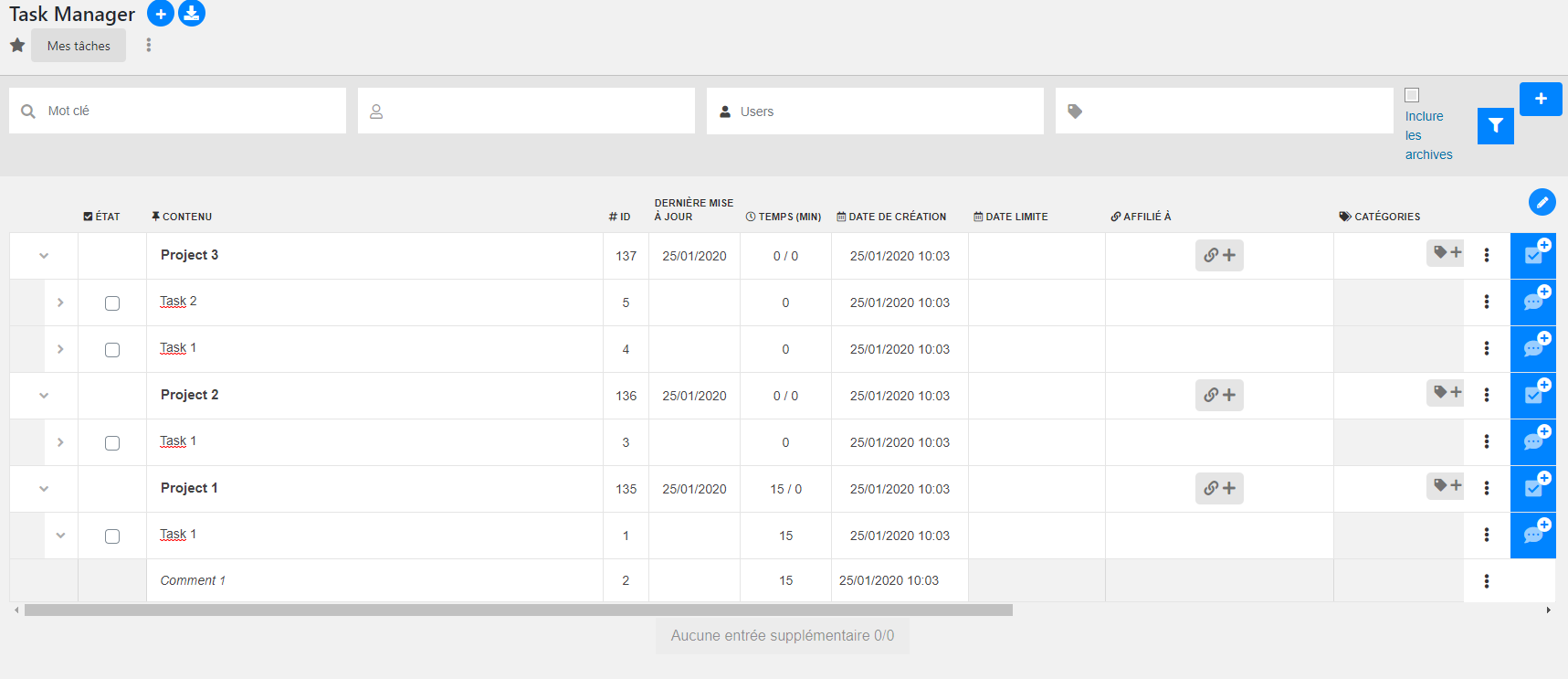The width and height of the screenshot is (1568, 679).
Task: Open the three-dot menu for Project 1
Action: (1487, 489)
